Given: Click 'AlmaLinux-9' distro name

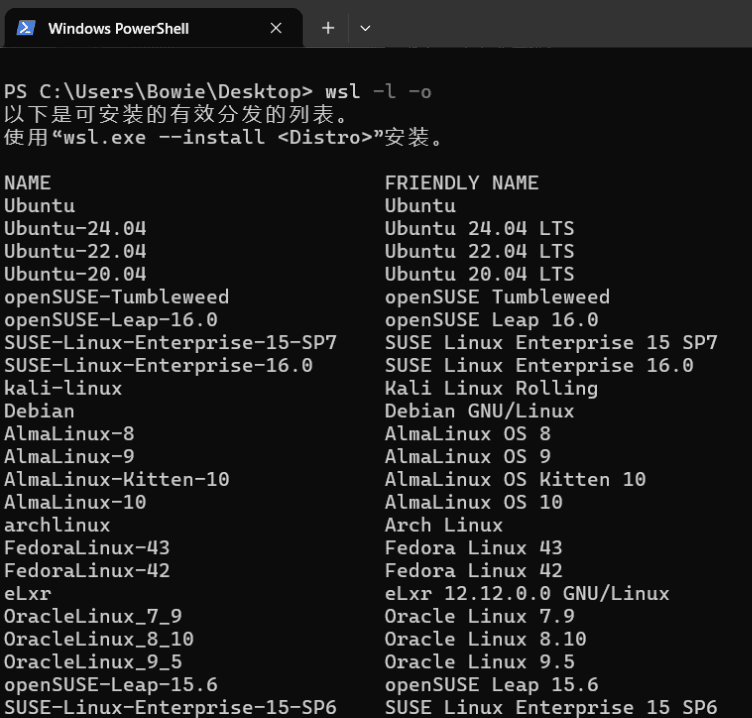Looking at the screenshot, I should (69, 457).
